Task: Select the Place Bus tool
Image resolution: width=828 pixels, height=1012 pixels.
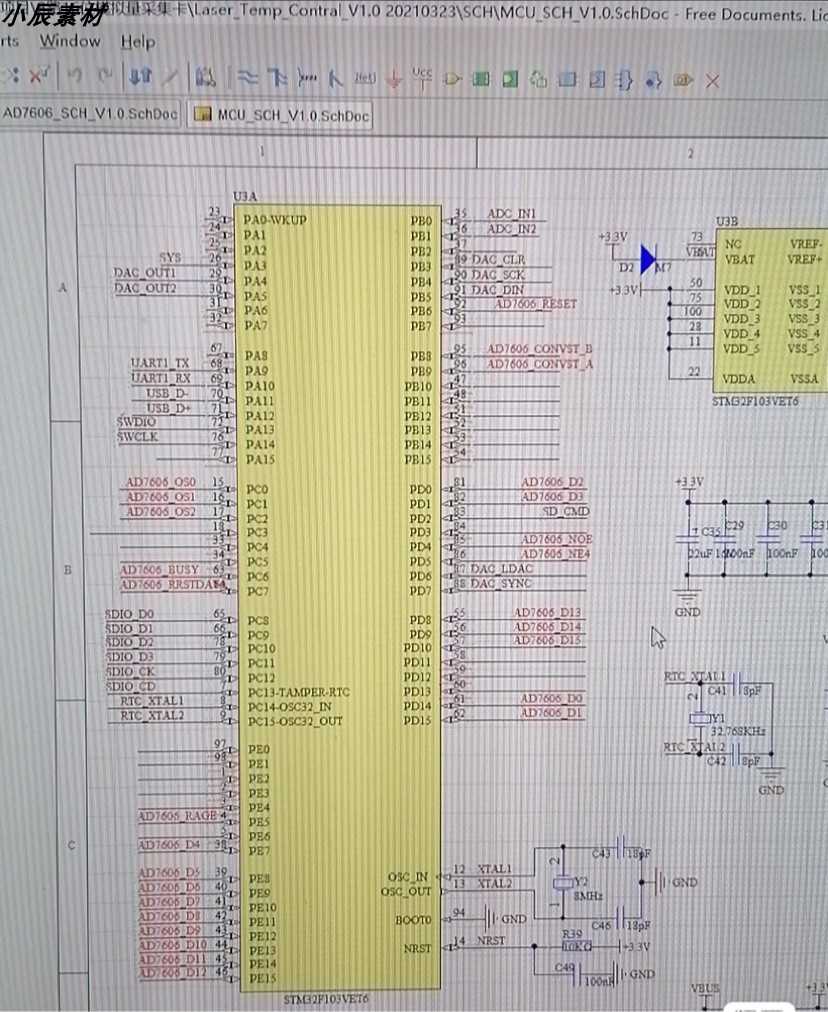Action: click(x=278, y=78)
